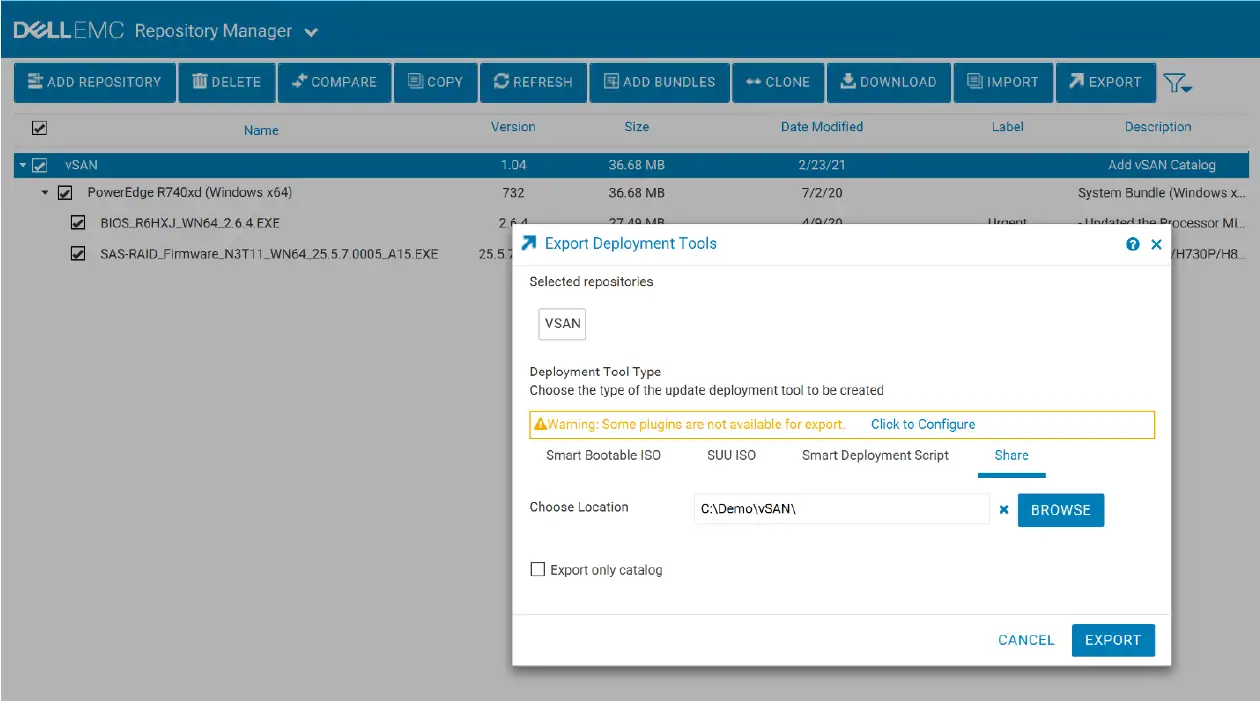
Task: Click the version 732 cell
Action: [x=513, y=192]
